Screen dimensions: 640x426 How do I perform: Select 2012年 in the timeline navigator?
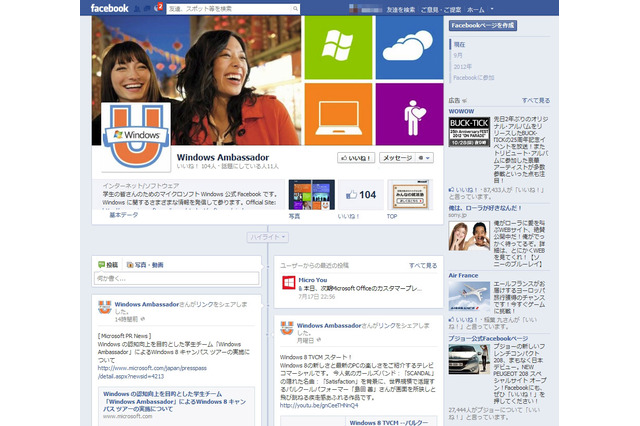point(462,67)
